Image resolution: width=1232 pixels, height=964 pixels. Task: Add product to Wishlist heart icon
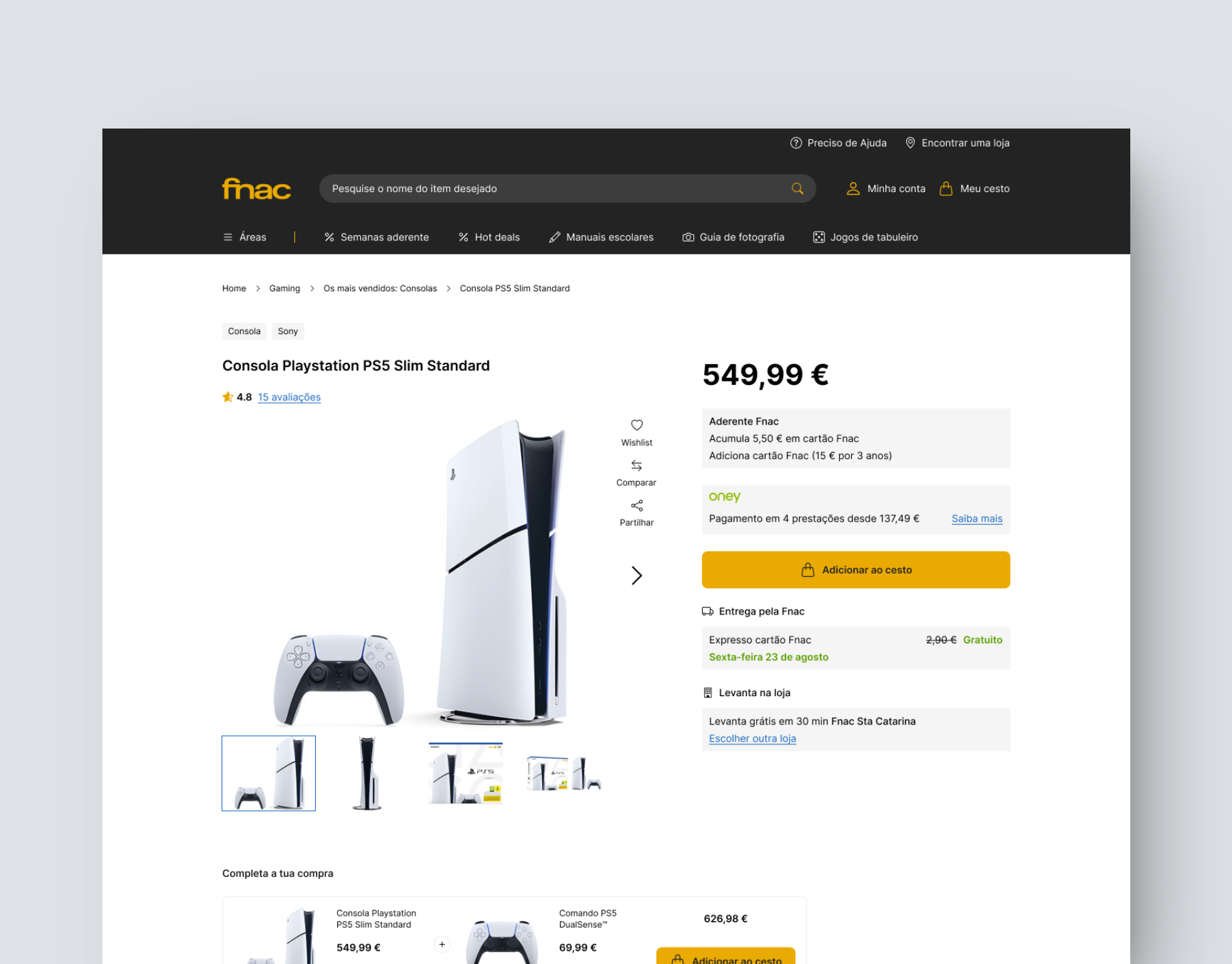pos(636,425)
